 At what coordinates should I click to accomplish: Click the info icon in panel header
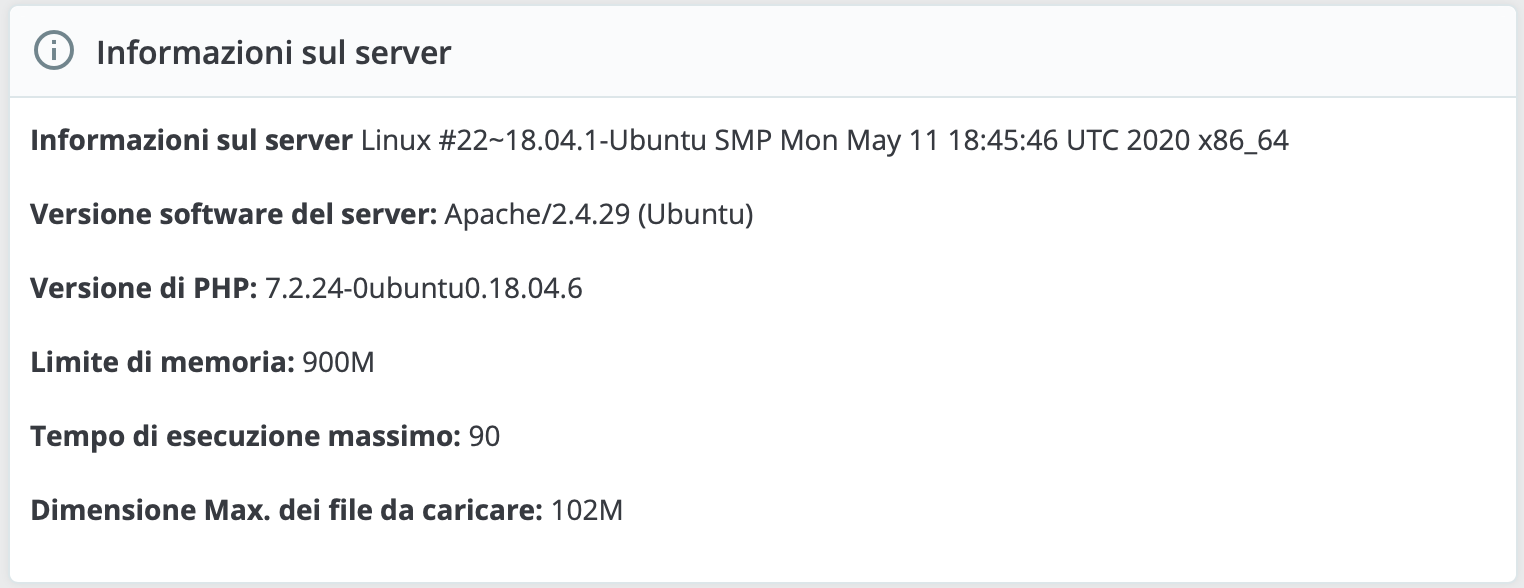(53, 52)
